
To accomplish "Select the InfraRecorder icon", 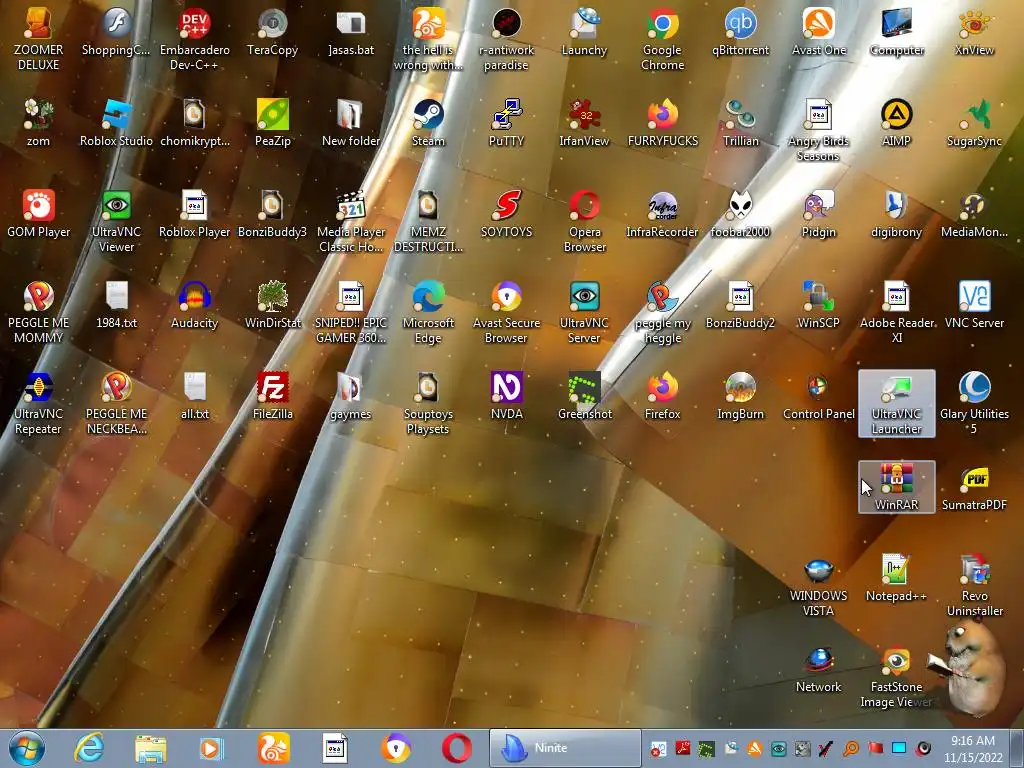I will [x=662, y=214].
